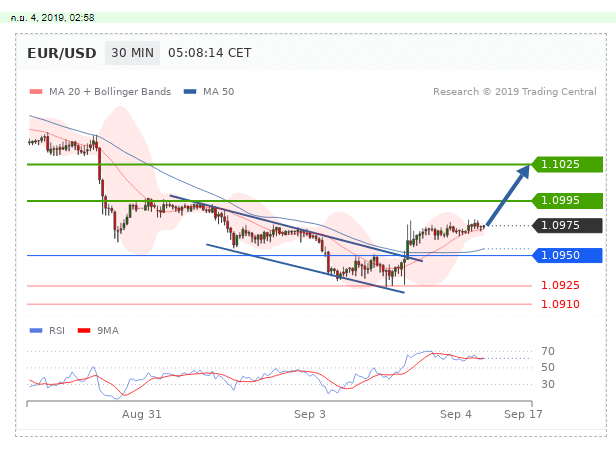The height and width of the screenshot is (454, 616).
Task: Click the 1.0910 support level label
Action: coord(560,304)
